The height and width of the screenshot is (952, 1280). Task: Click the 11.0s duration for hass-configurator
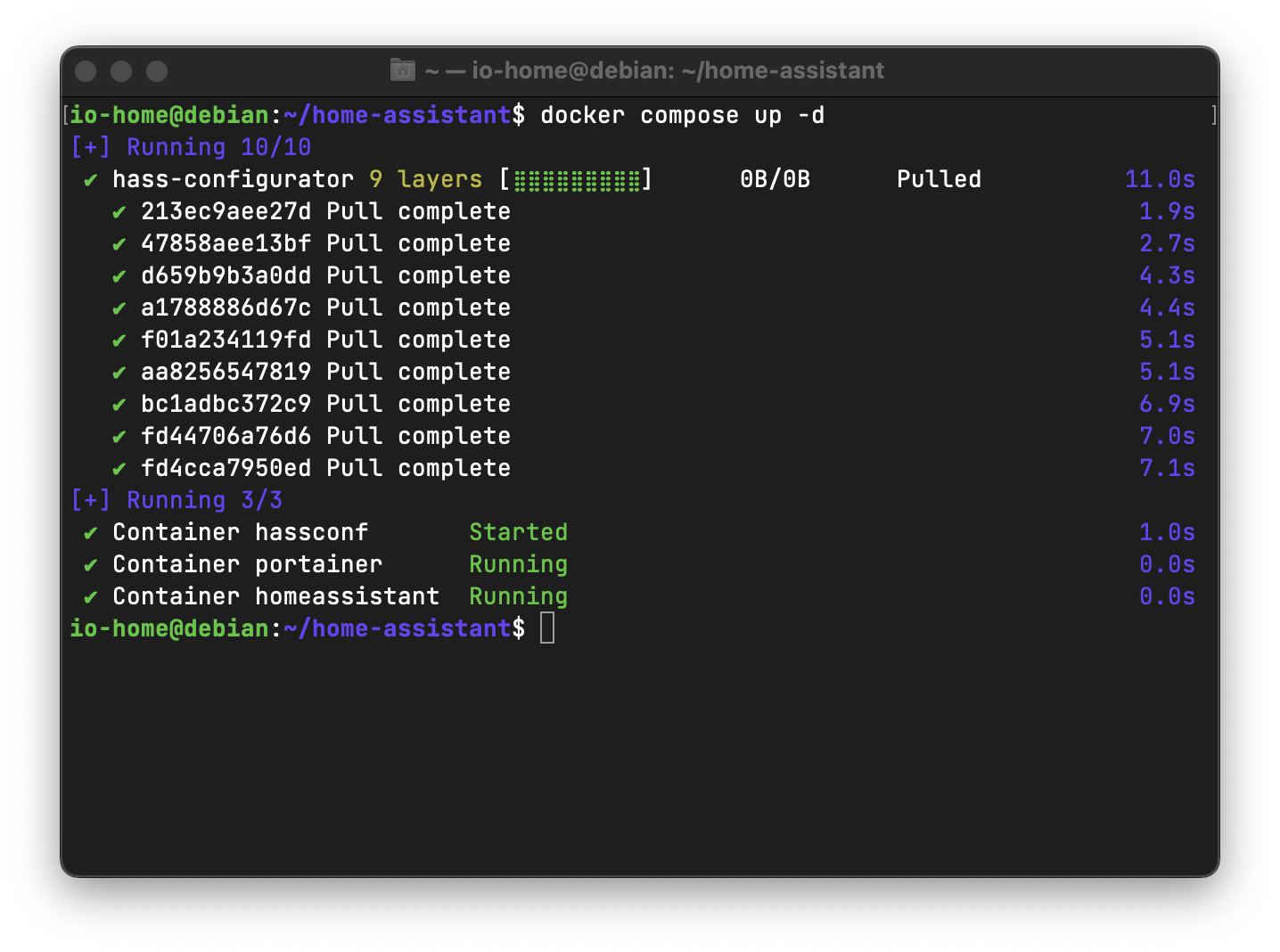point(1160,178)
